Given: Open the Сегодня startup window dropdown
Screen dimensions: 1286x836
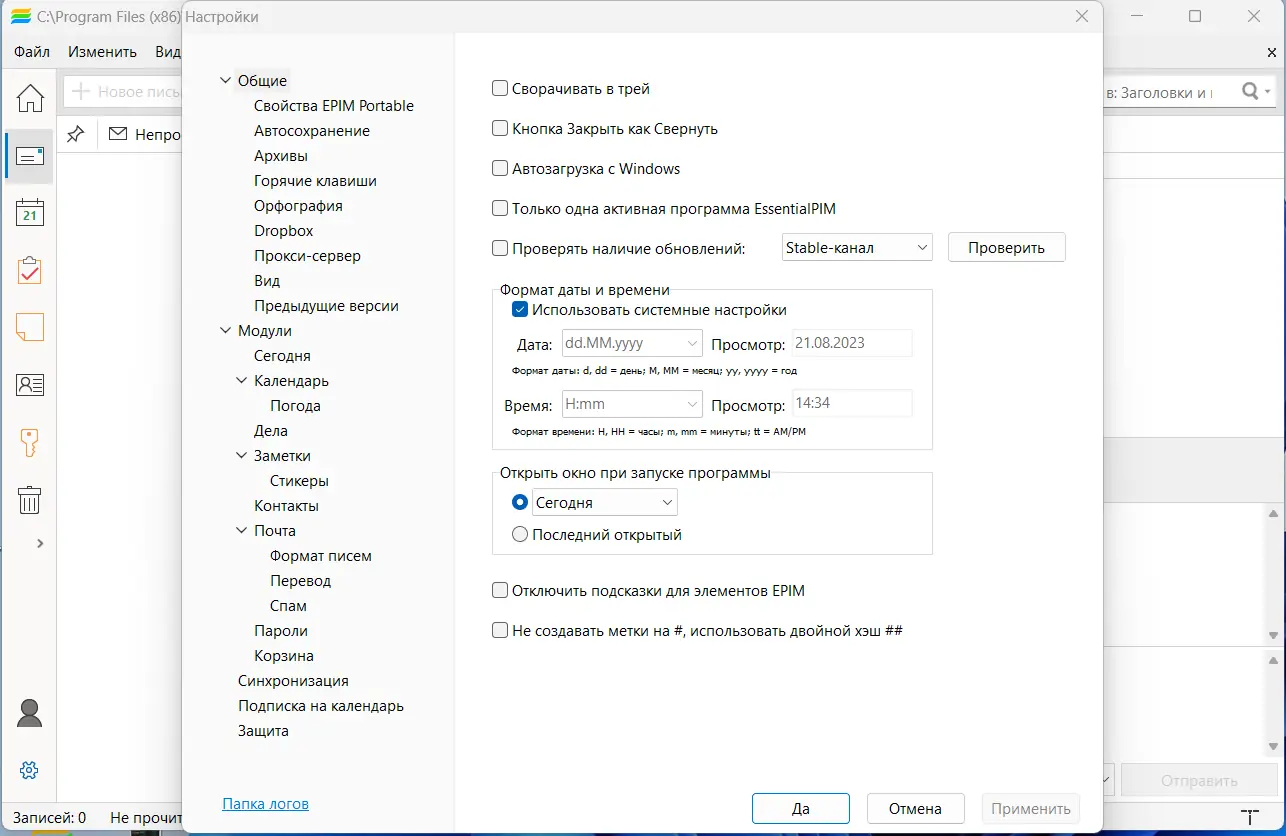Looking at the screenshot, I should (x=605, y=502).
